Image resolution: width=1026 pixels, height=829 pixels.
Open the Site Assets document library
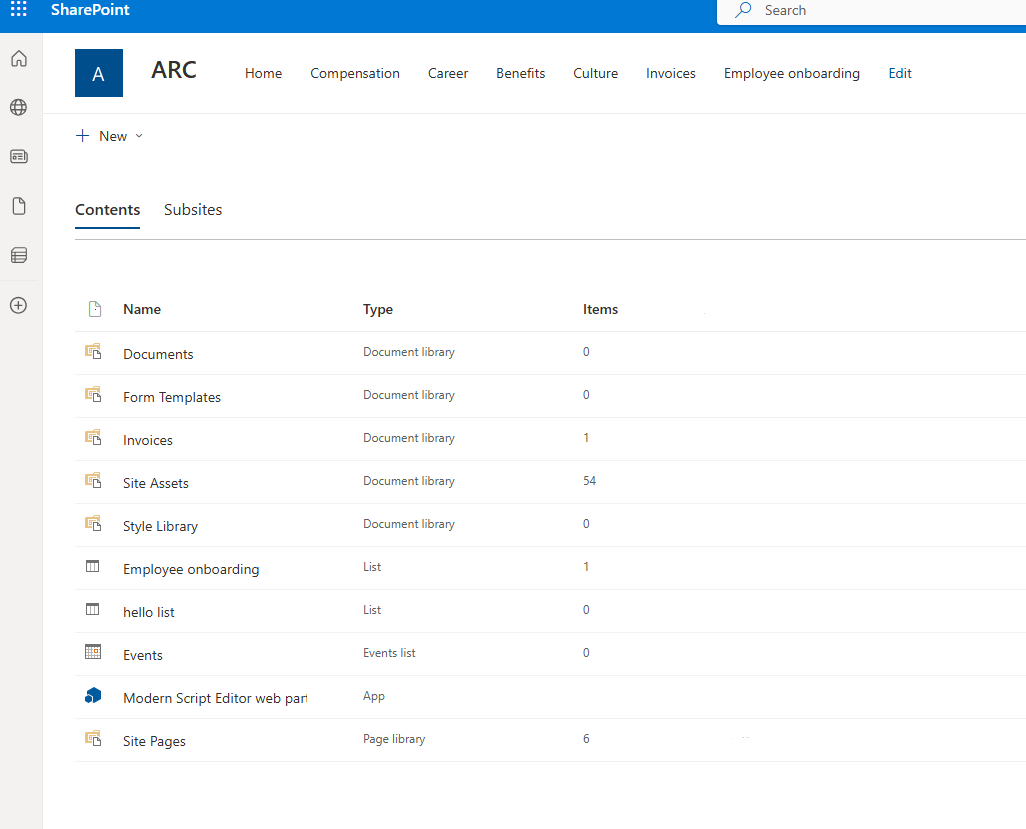(x=155, y=483)
